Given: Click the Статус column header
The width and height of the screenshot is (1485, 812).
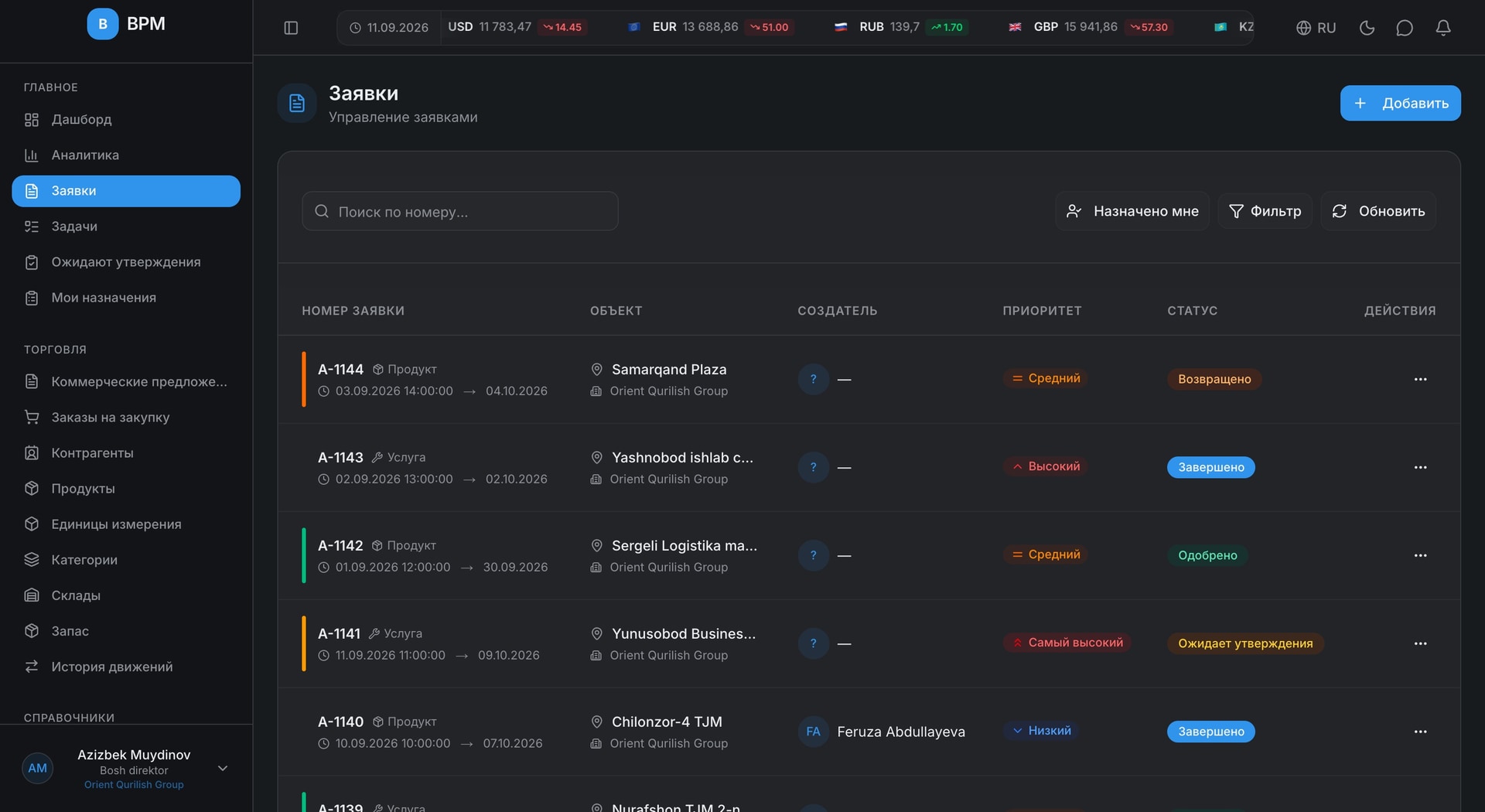Looking at the screenshot, I should tap(1193, 311).
